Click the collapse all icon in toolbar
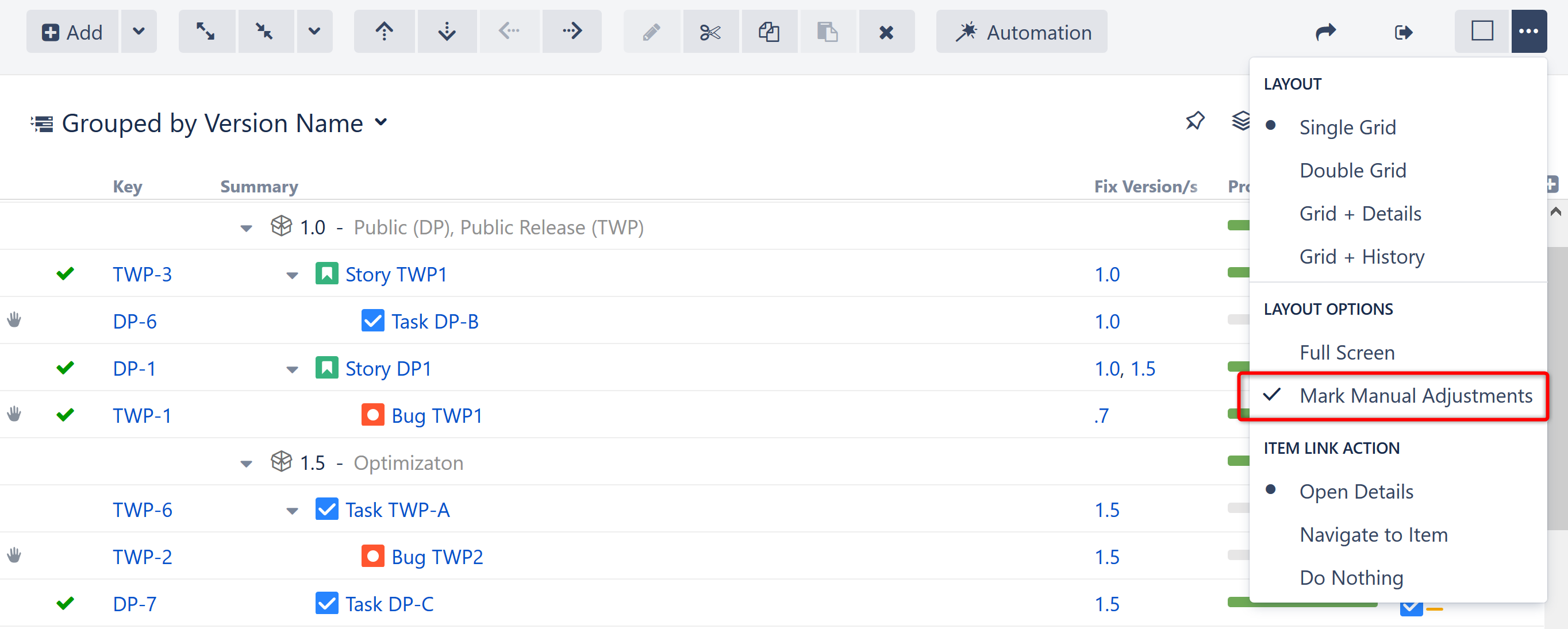The width and height of the screenshot is (1568, 629). tap(266, 32)
